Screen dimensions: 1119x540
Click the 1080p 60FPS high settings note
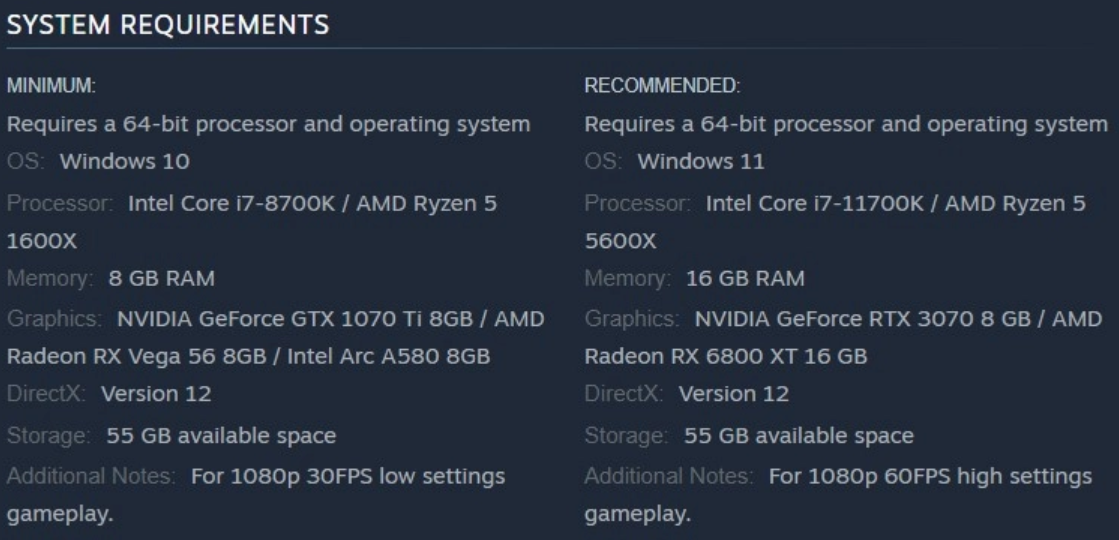tap(931, 477)
